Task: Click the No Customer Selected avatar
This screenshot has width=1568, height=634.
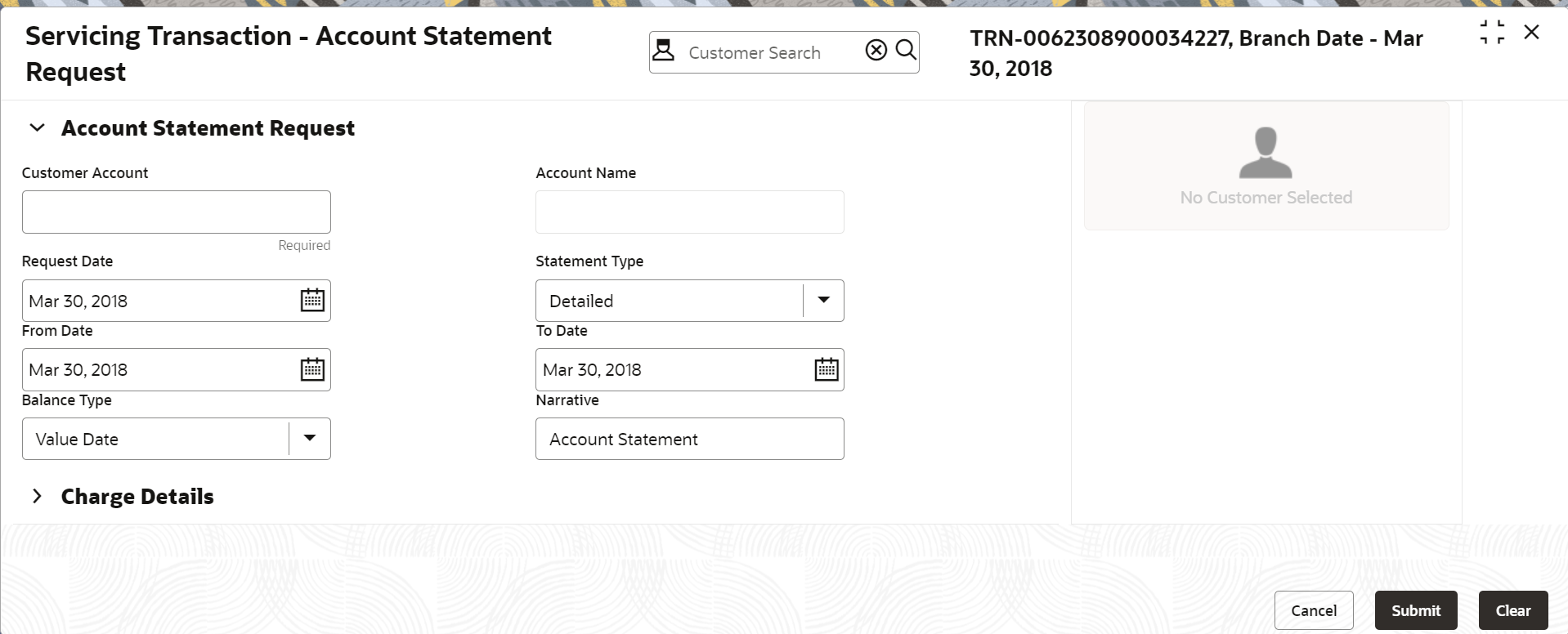Action: [x=1266, y=153]
